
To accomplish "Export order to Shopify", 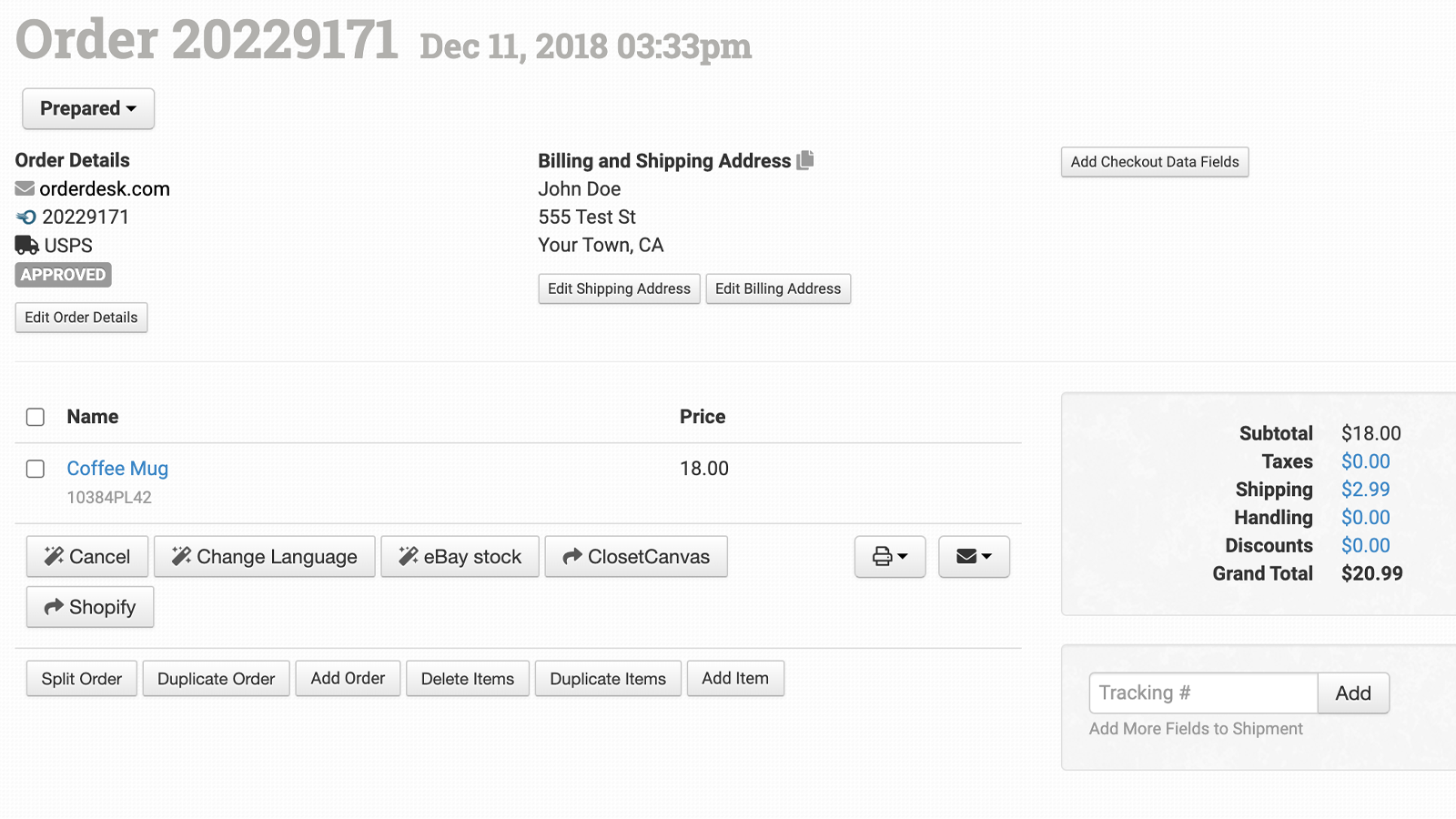I will tap(90, 607).
